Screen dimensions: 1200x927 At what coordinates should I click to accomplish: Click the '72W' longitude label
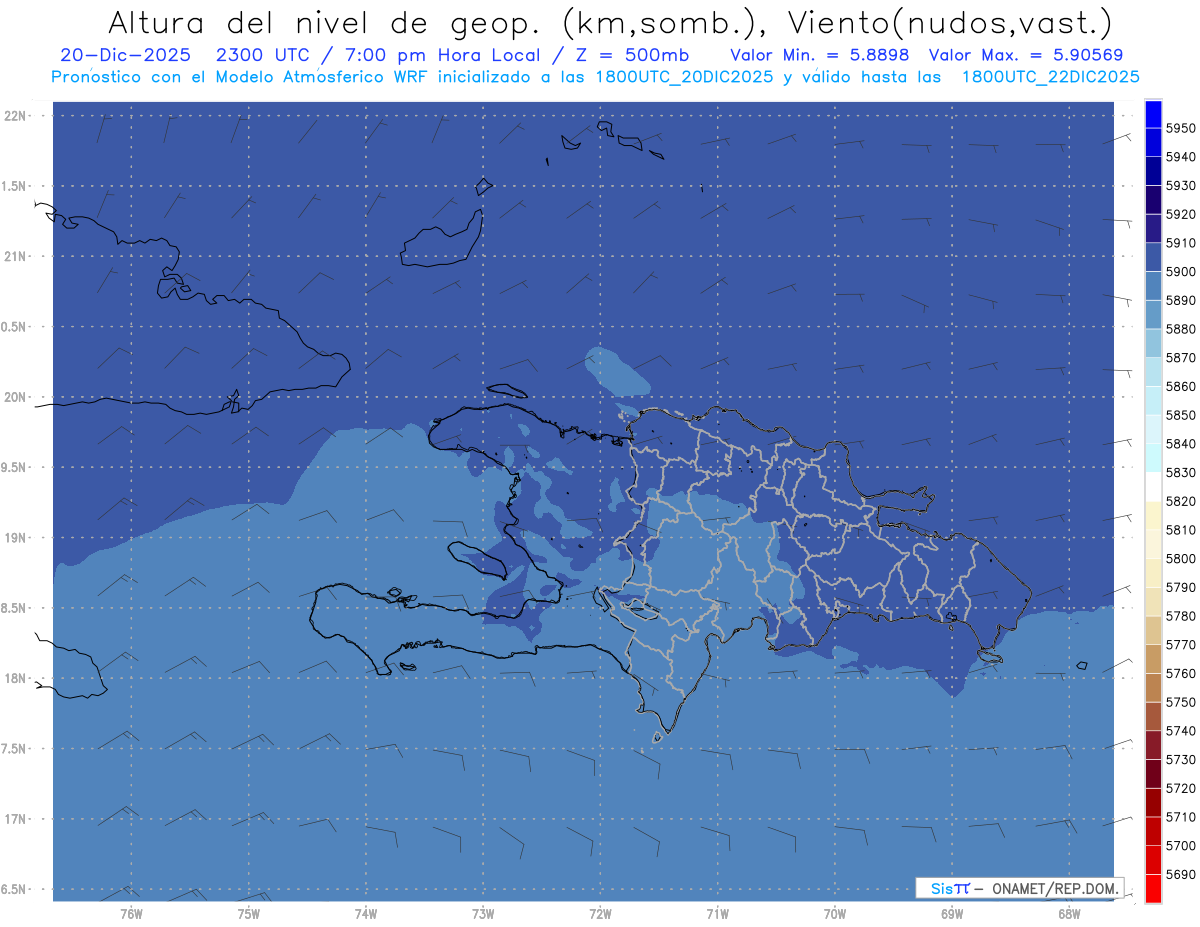pyautogui.click(x=601, y=913)
